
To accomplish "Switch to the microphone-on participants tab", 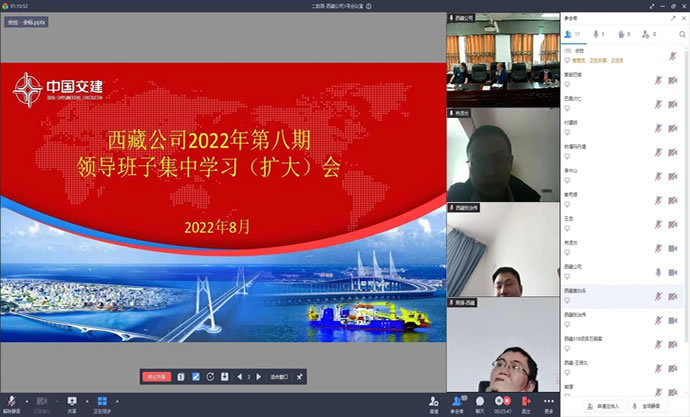I will point(598,34).
